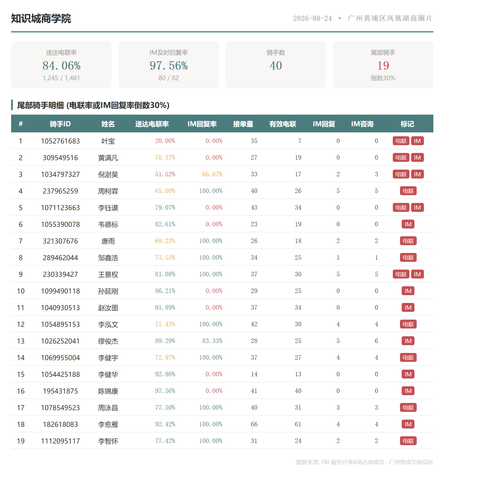Click the date 2026-08-24 in the header
The width and height of the screenshot is (500, 477).
point(312,18)
